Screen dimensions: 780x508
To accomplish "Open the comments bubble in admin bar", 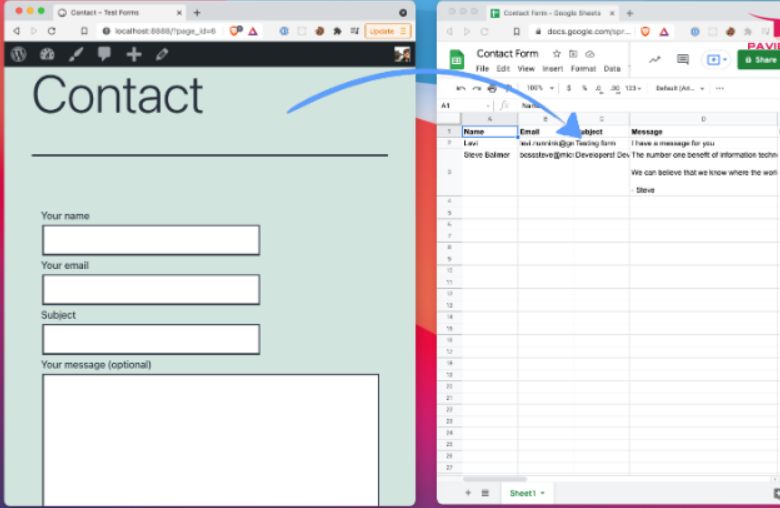I will (104, 55).
